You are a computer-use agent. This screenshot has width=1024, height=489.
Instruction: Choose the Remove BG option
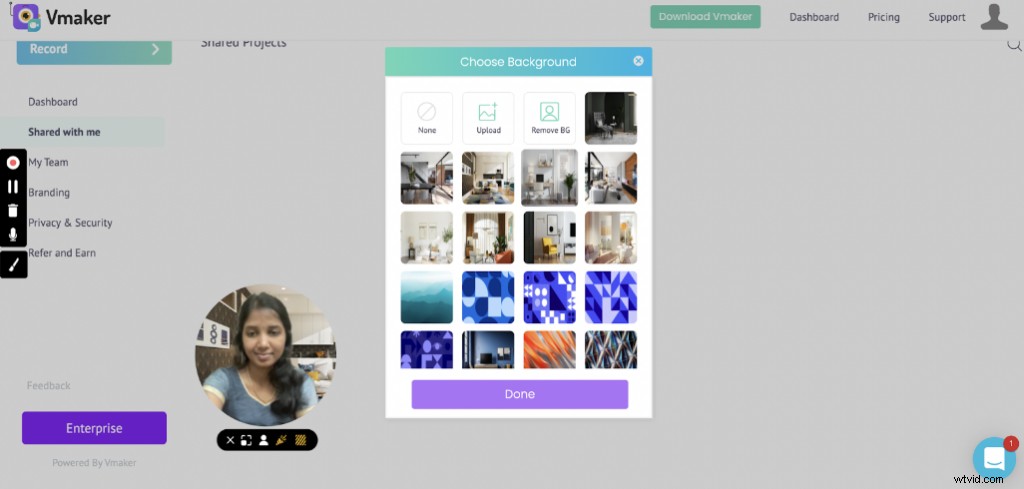tap(549, 118)
